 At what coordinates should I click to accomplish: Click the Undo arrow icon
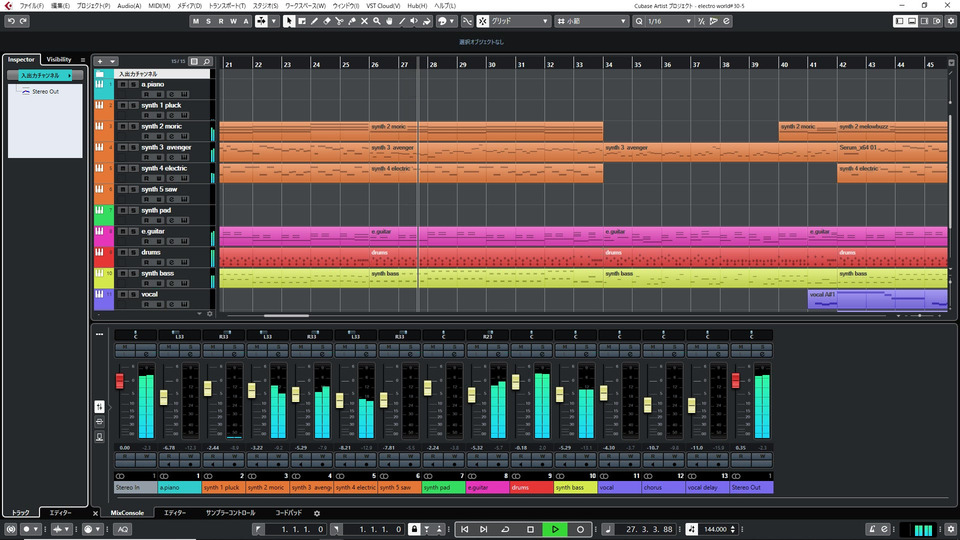pyautogui.click(x=10, y=21)
